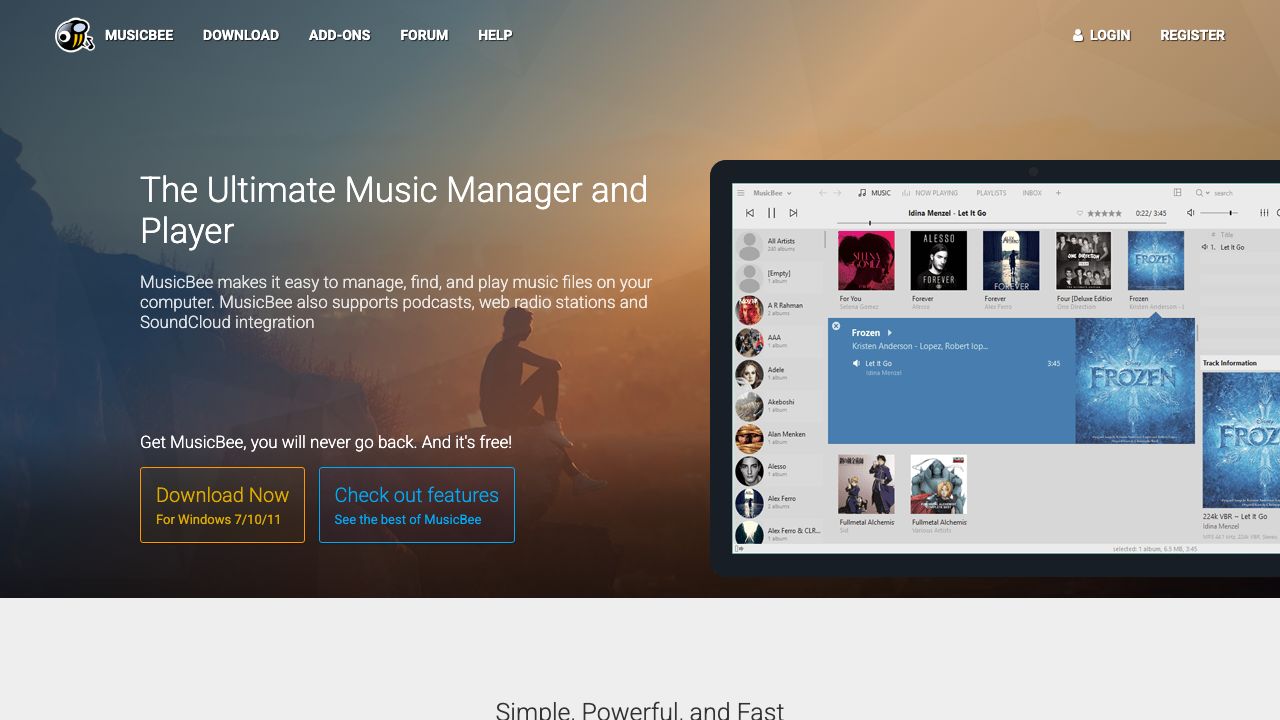
Task: Select the small Frozen album cover in the grid
Action: 1156,261
